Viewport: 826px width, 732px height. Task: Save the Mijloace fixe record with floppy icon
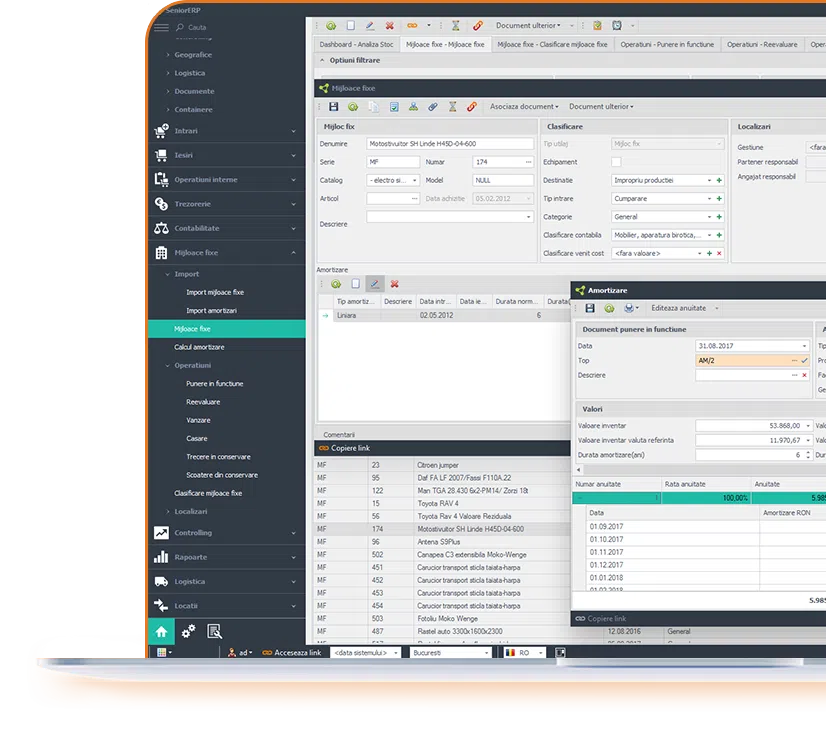pyautogui.click(x=333, y=106)
